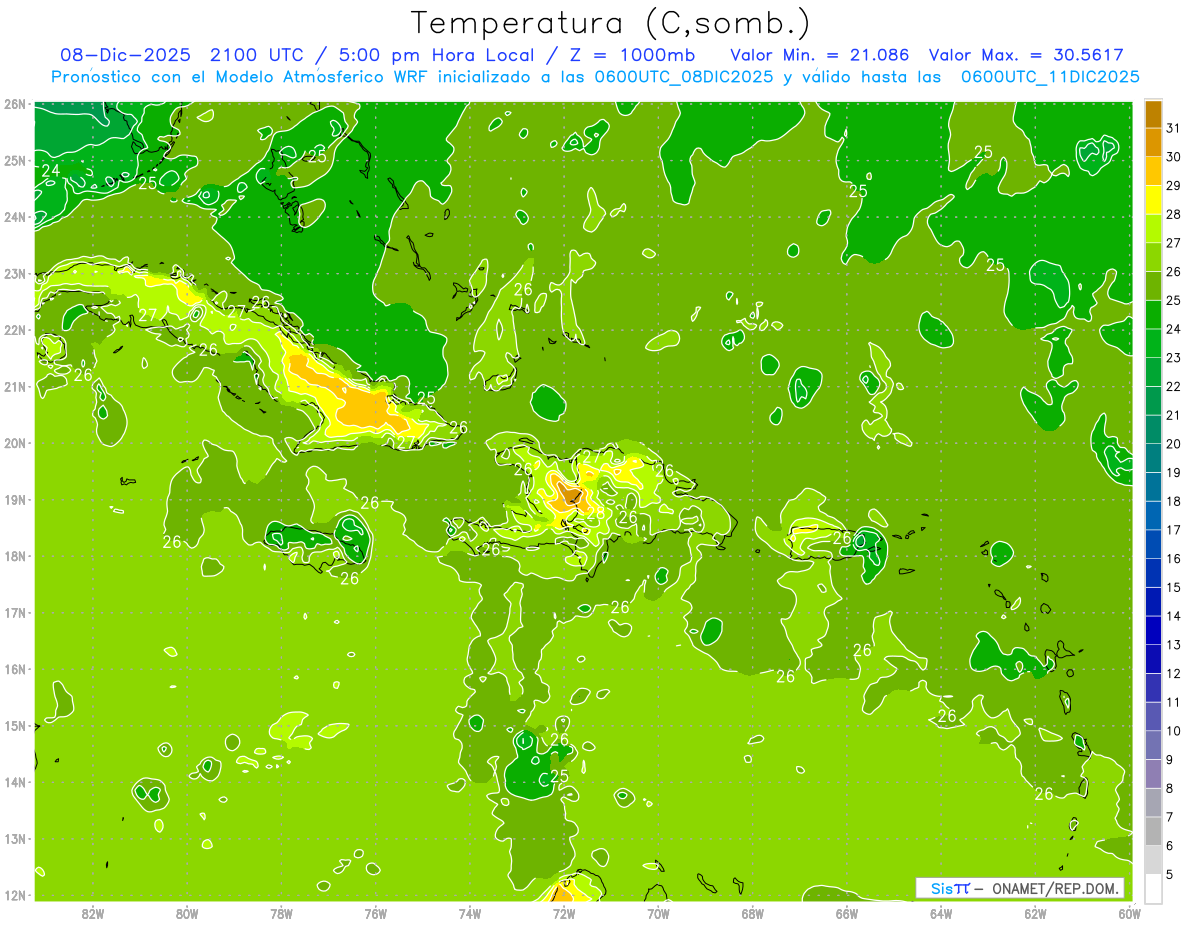
Task: Click latitude axis label '15N'
Action: click(x=14, y=725)
